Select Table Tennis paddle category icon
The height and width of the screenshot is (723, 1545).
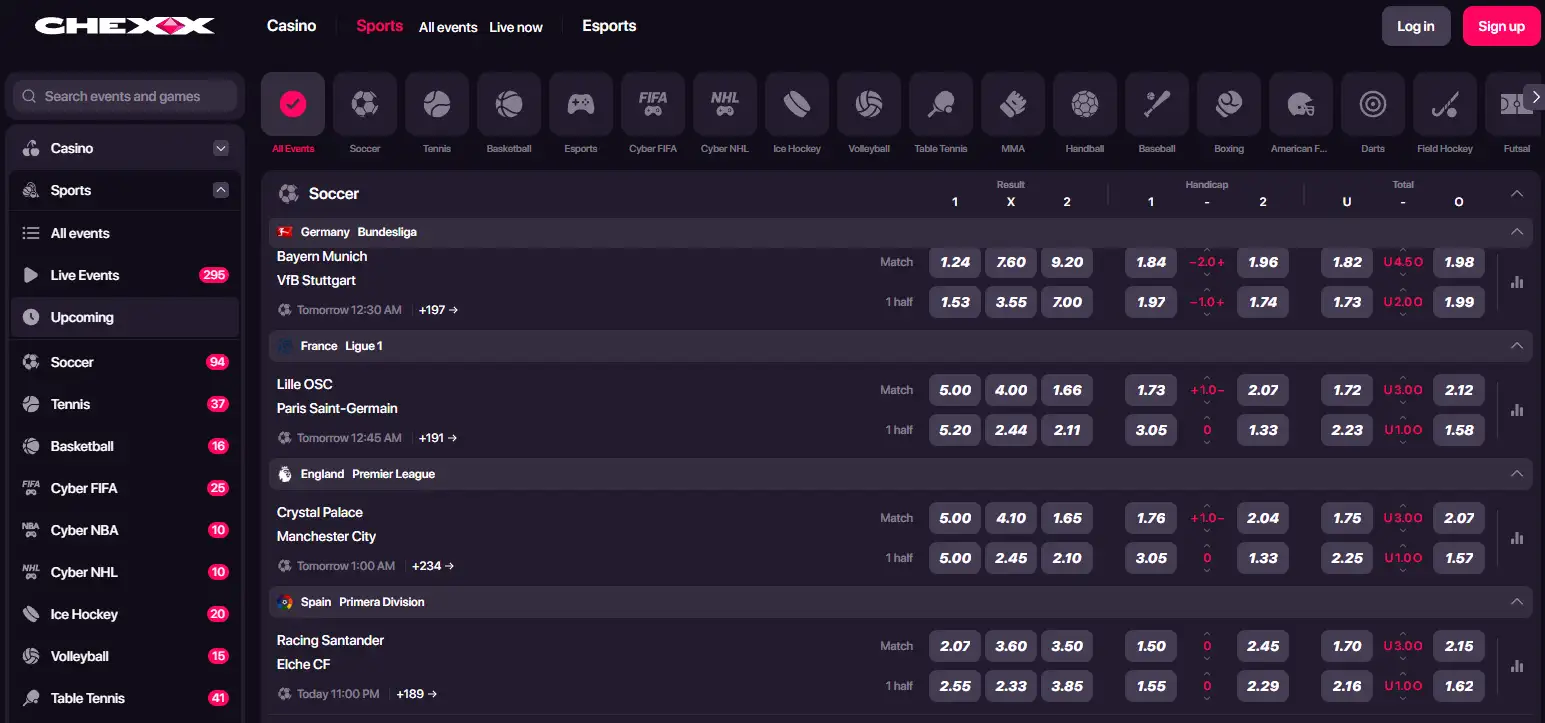[941, 104]
